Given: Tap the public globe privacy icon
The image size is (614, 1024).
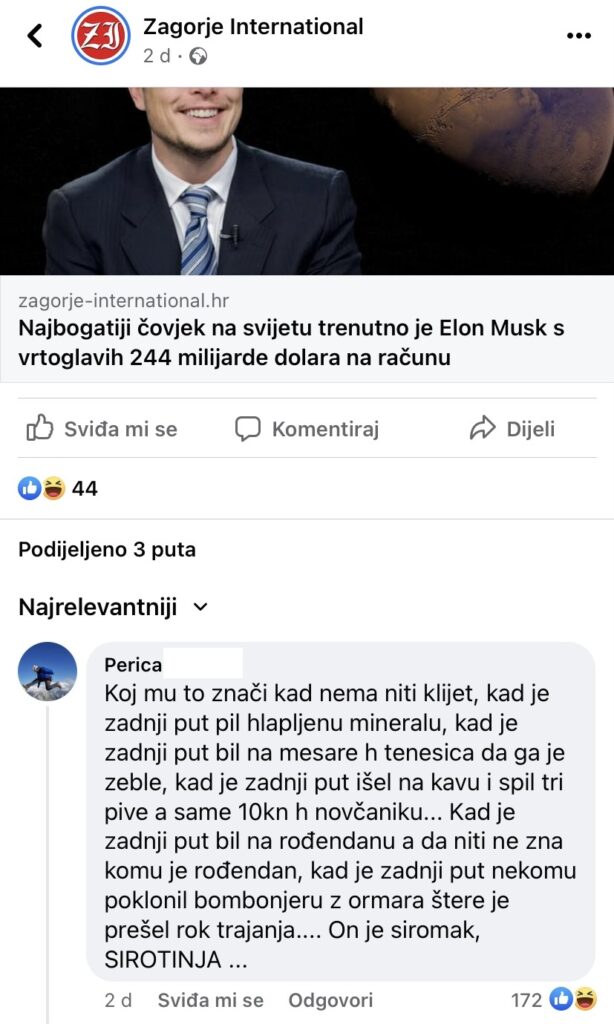Looking at the screenshot, I should point(198,56).
